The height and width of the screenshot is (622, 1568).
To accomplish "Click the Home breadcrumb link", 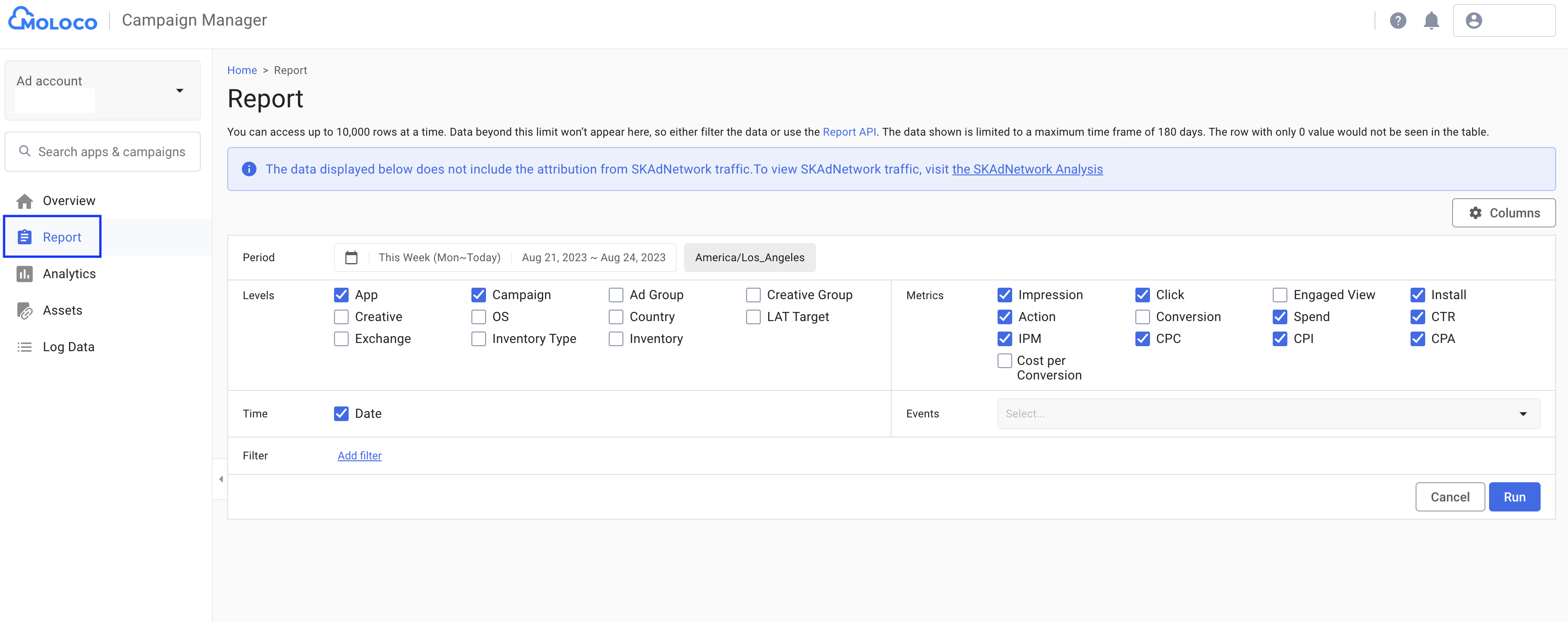I will (x=242, y=71).
